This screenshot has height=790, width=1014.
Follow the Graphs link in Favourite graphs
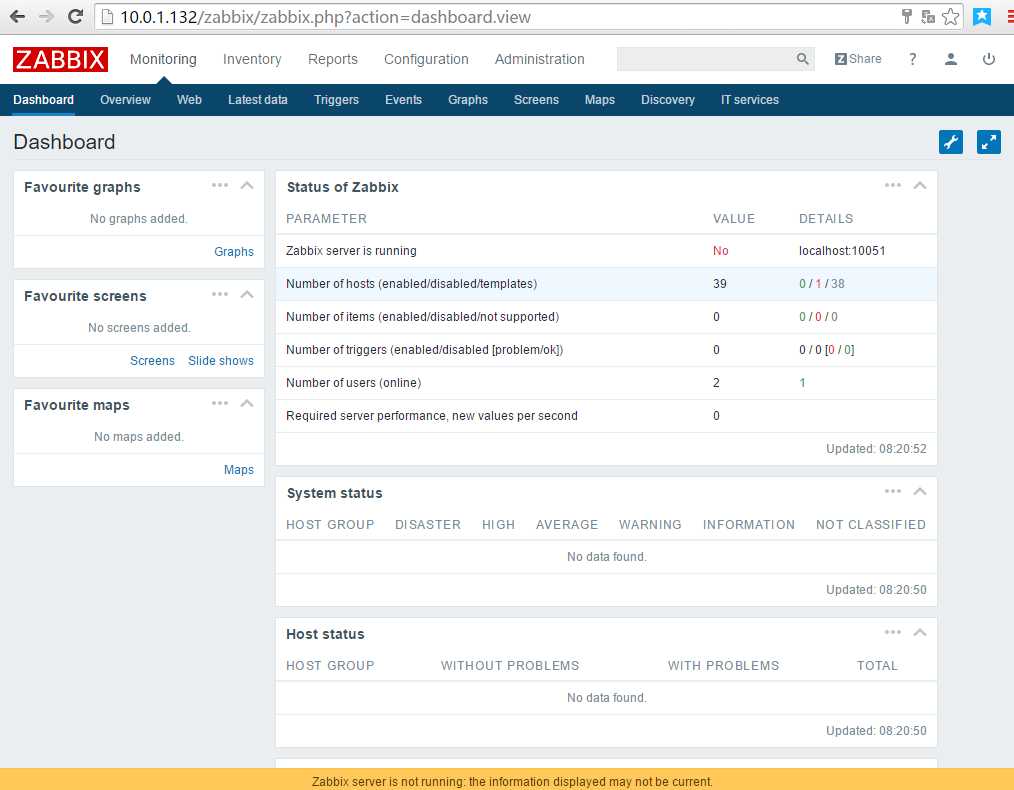point(233,251)
